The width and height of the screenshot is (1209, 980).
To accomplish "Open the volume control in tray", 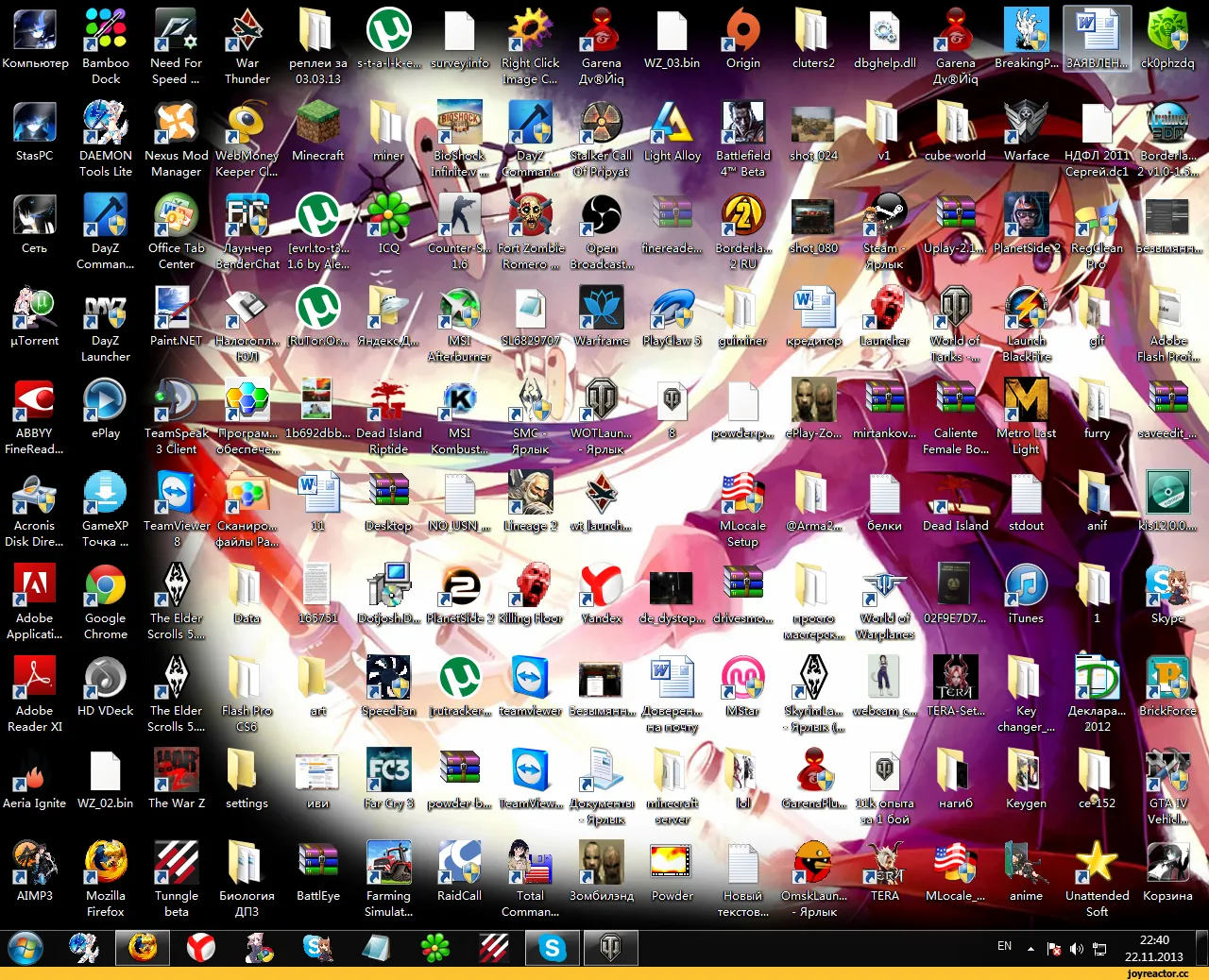I will click(x=1077, y=949).
